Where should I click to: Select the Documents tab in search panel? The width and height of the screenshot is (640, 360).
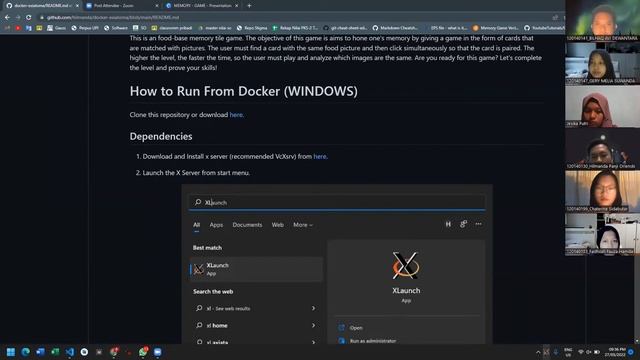point(247,225)
